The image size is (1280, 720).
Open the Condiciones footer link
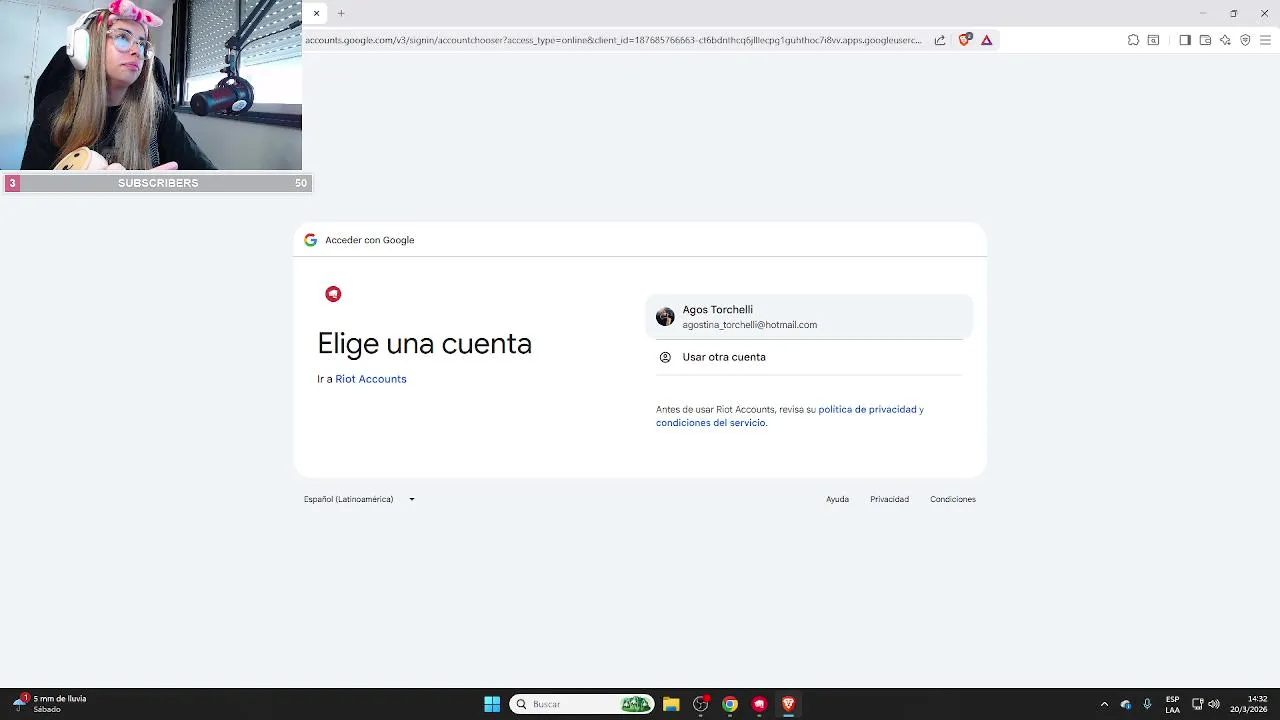(953, 499)
